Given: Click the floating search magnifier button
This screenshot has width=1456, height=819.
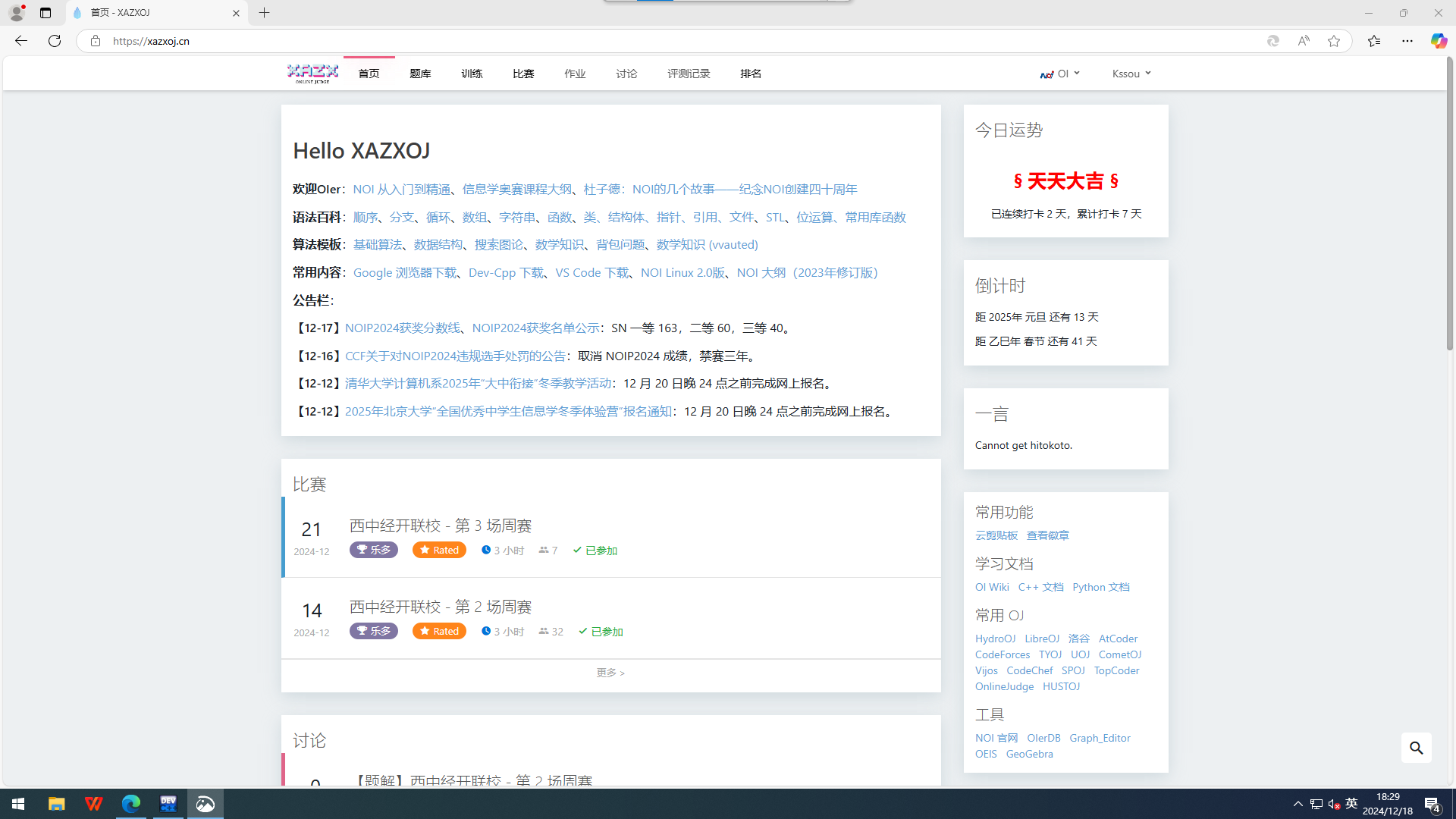Looking at the screenshot, I should point(1416,748).
